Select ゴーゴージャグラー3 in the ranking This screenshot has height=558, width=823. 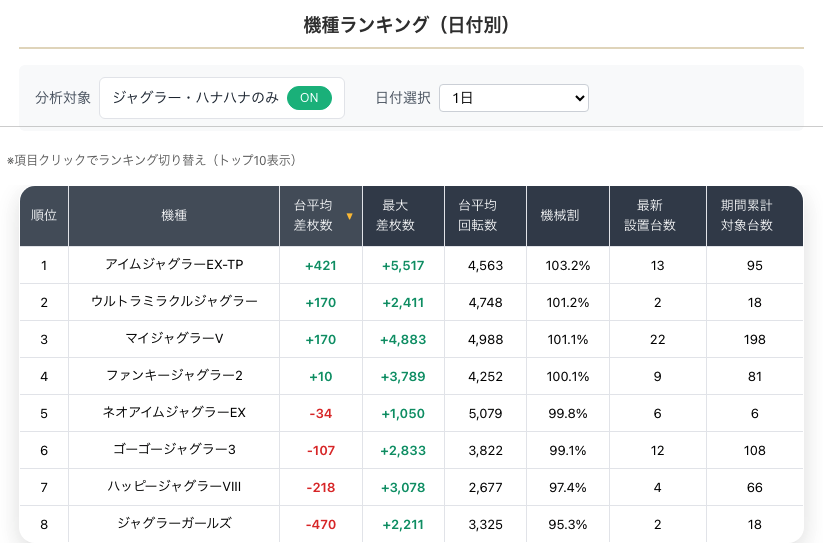[x=174, y=450]
